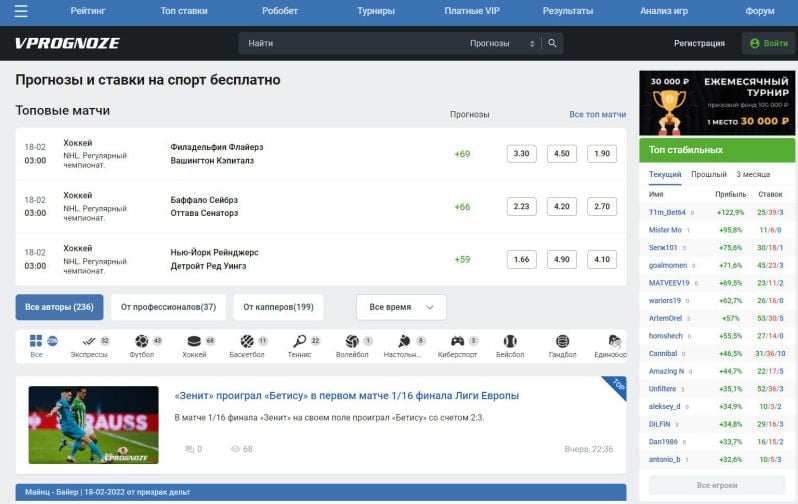Screen dimensions: 798x504
Task: Open Результаты in top navigation
Action: point(568,11)
